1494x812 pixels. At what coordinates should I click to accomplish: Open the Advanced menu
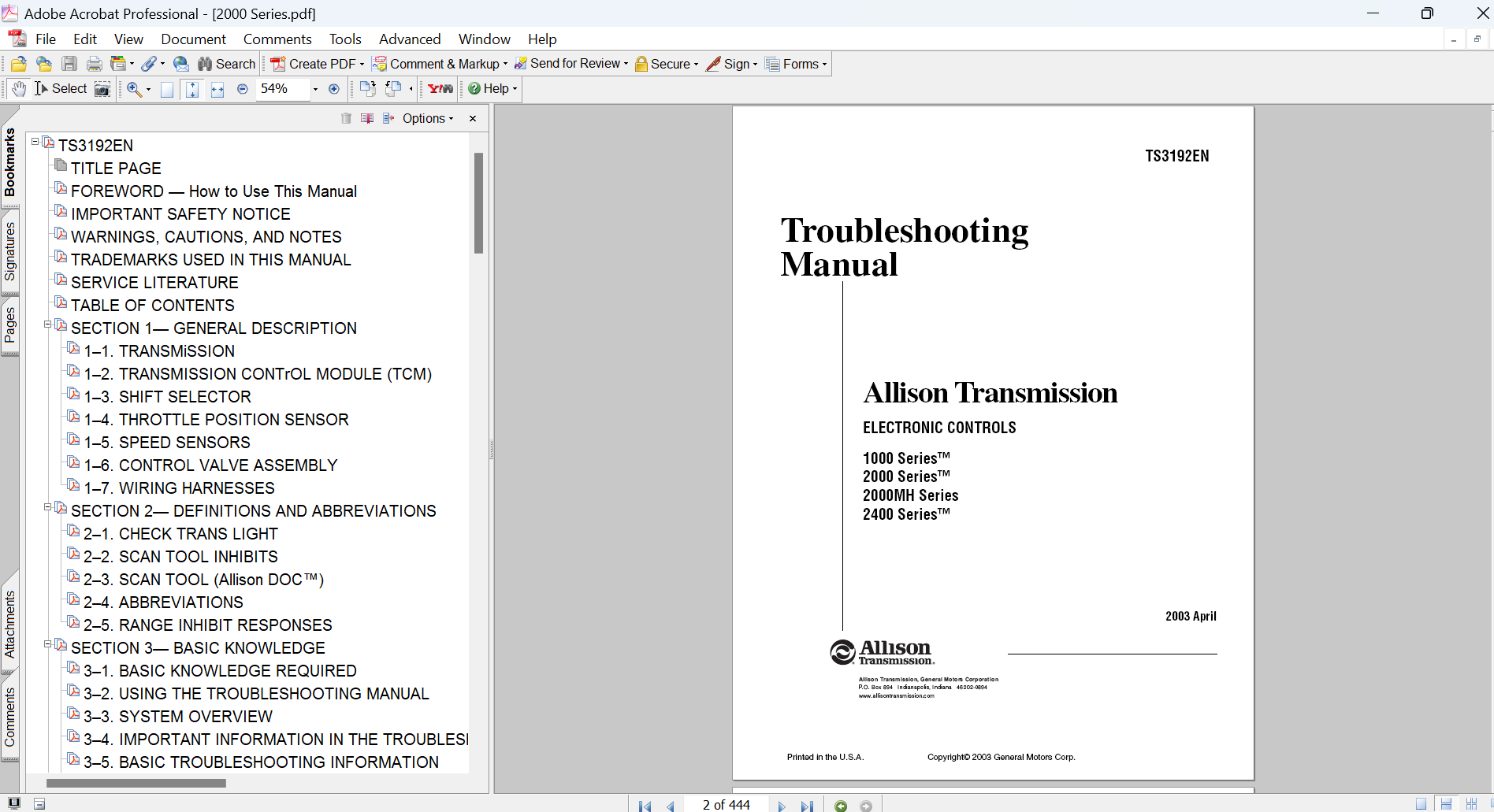tap(410, 39)
